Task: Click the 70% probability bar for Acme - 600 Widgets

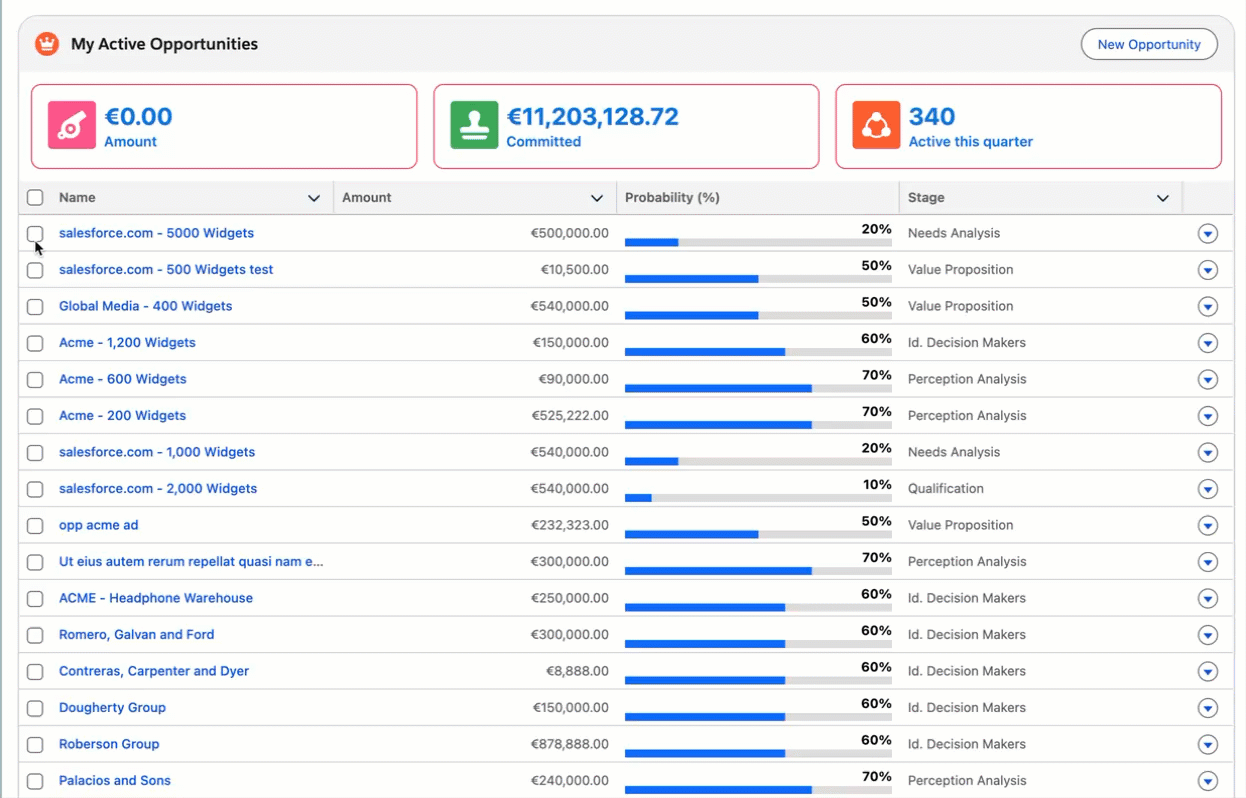Action: 758,388
